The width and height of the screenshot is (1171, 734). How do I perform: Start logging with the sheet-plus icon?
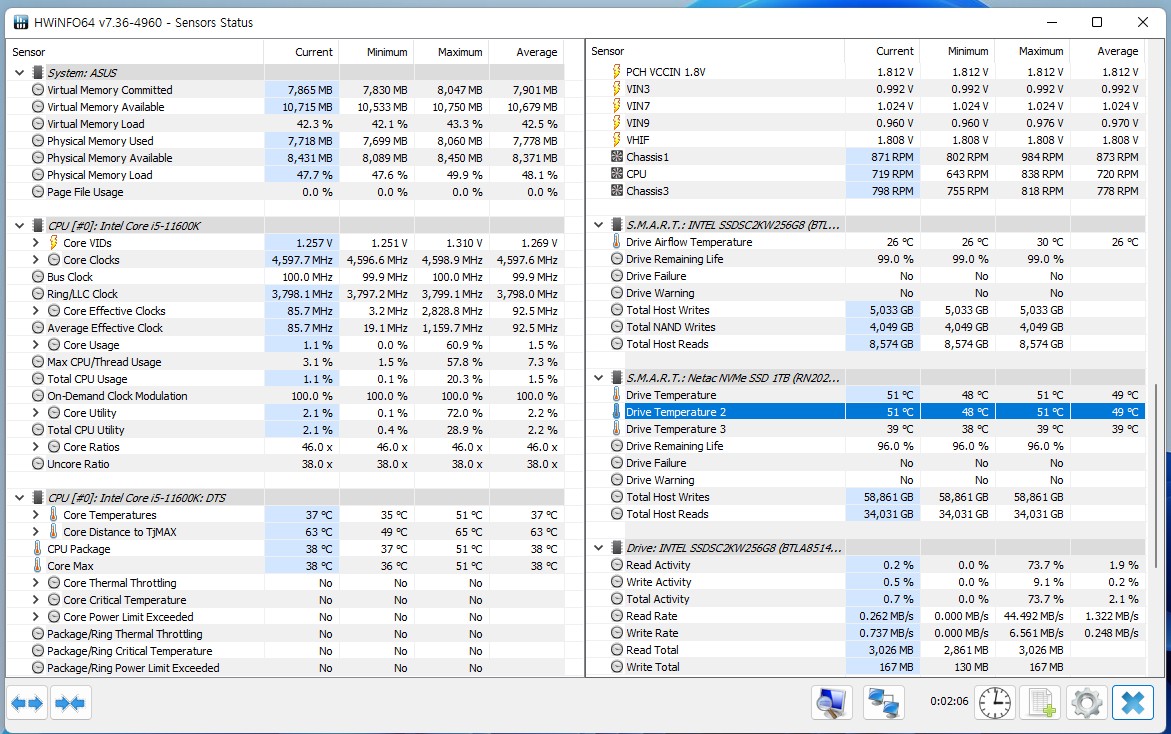pos(1041,703)
